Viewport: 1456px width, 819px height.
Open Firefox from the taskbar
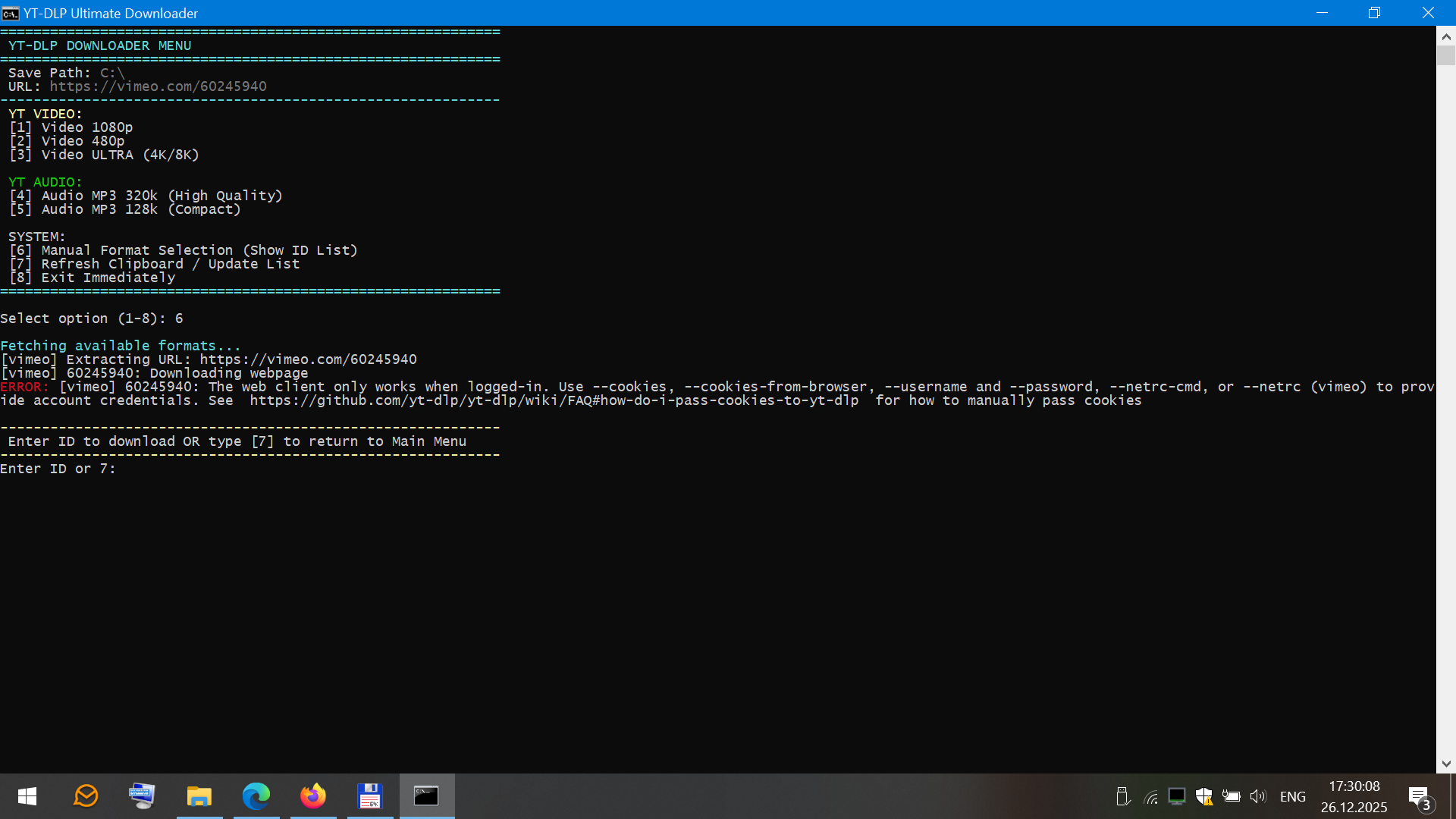click(x=312, y=796)
